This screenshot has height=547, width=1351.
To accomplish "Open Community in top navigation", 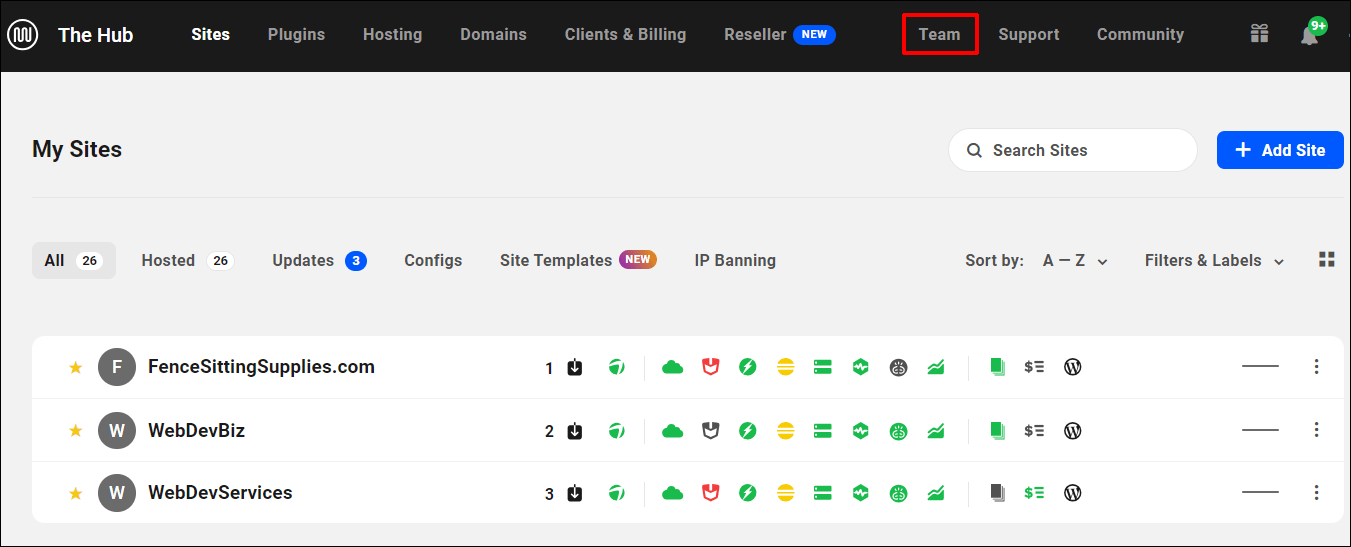I will click(x=1140, y=34).
